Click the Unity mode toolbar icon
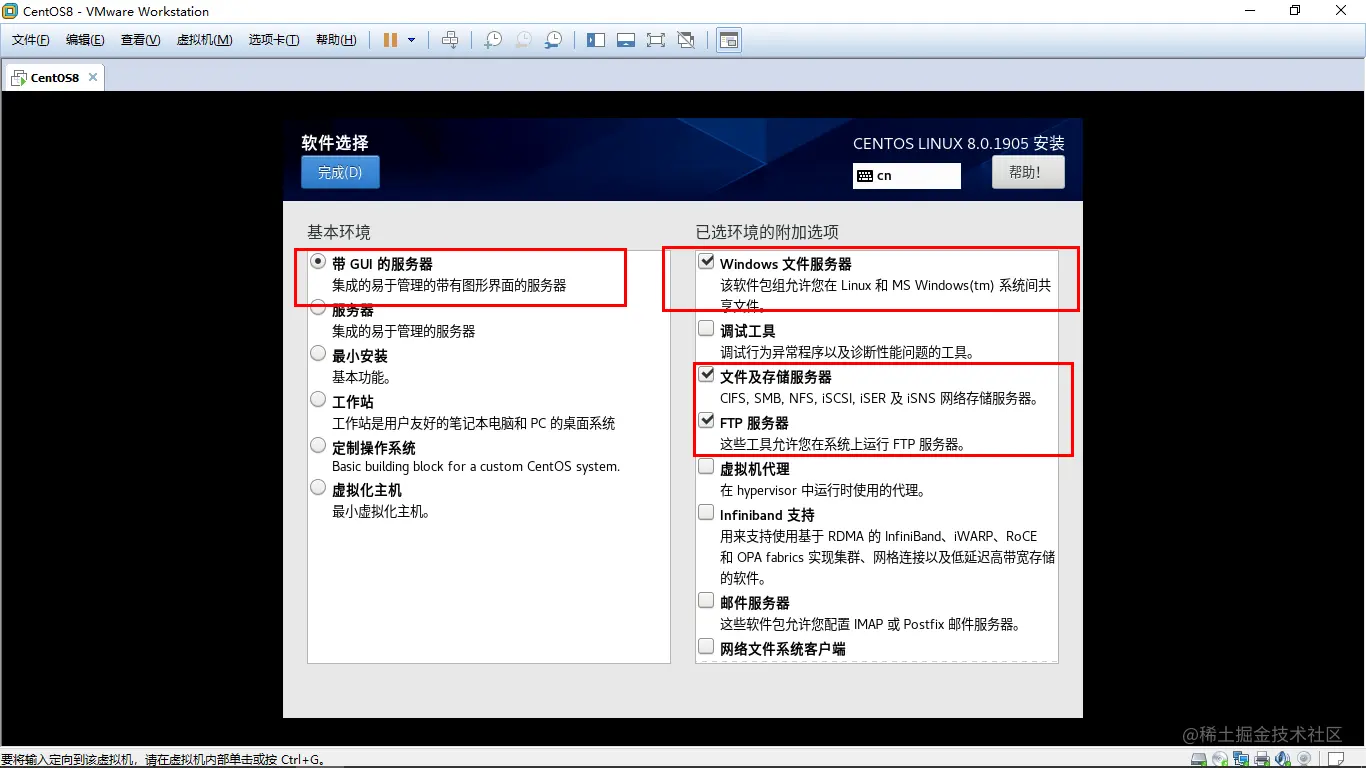 pyautogui.click(x=686, y=40)
